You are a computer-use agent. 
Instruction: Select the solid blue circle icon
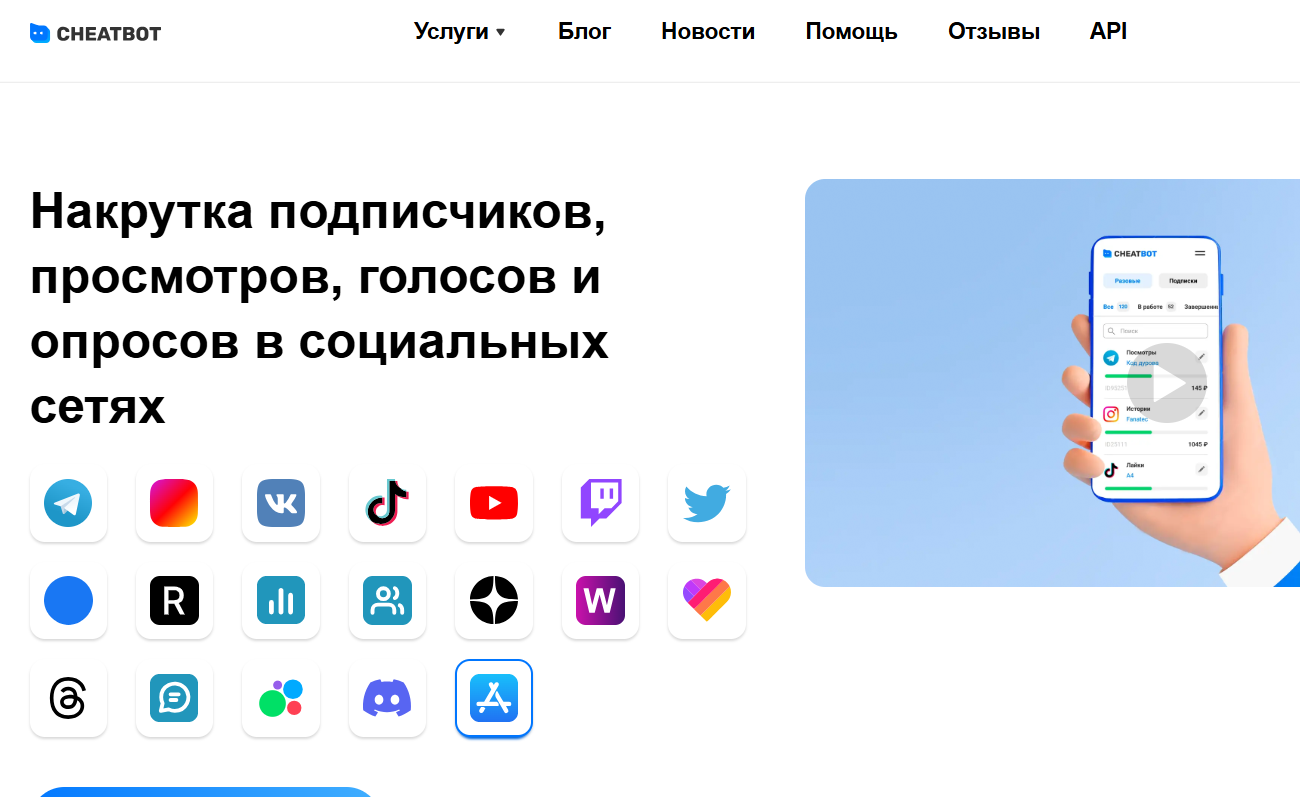tap(68, 601)
